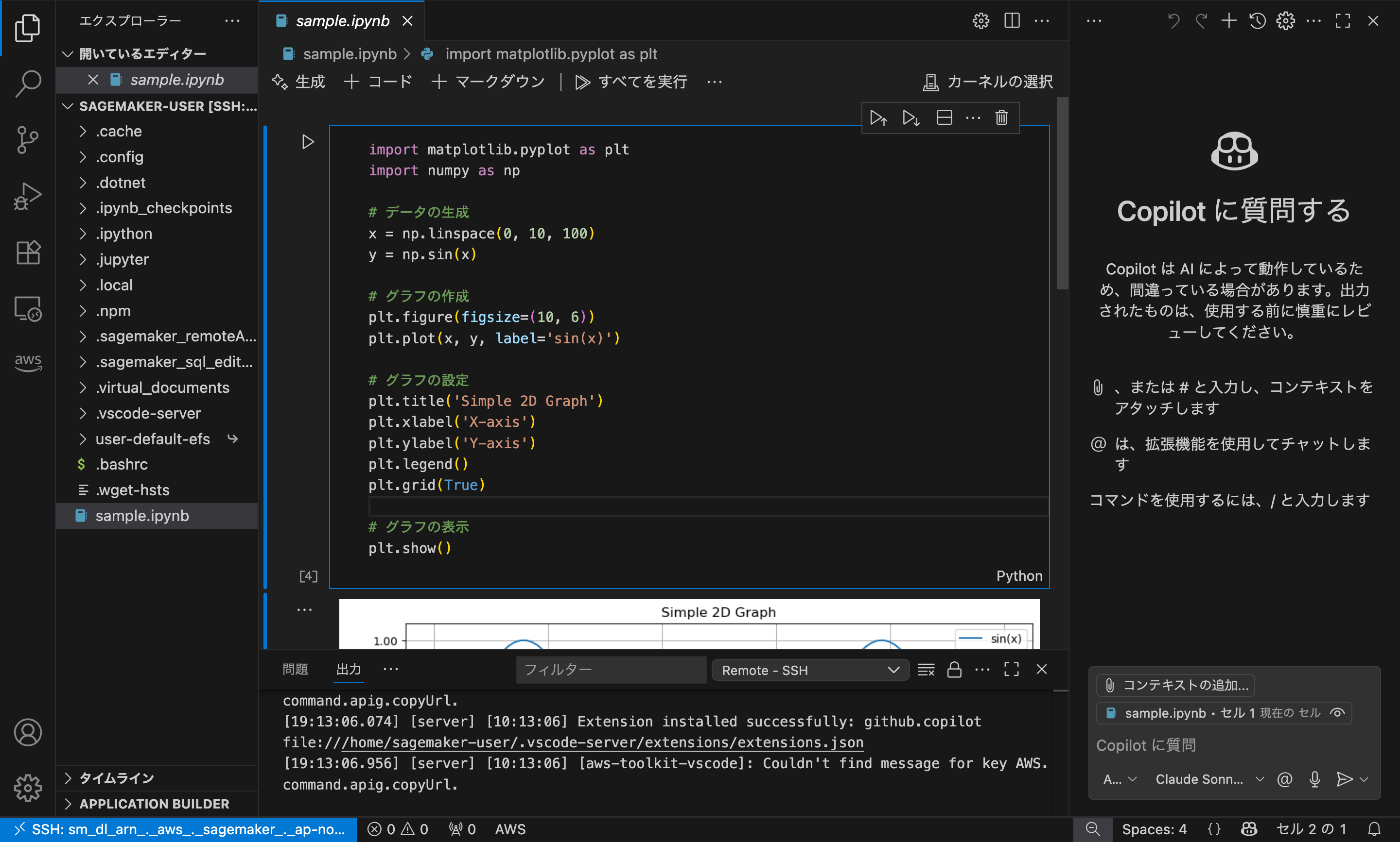Image resolution: width=1400 pixels, height=842 pixels.
Task: Split the cell using the cell toolbar
Action: [943, 118]
